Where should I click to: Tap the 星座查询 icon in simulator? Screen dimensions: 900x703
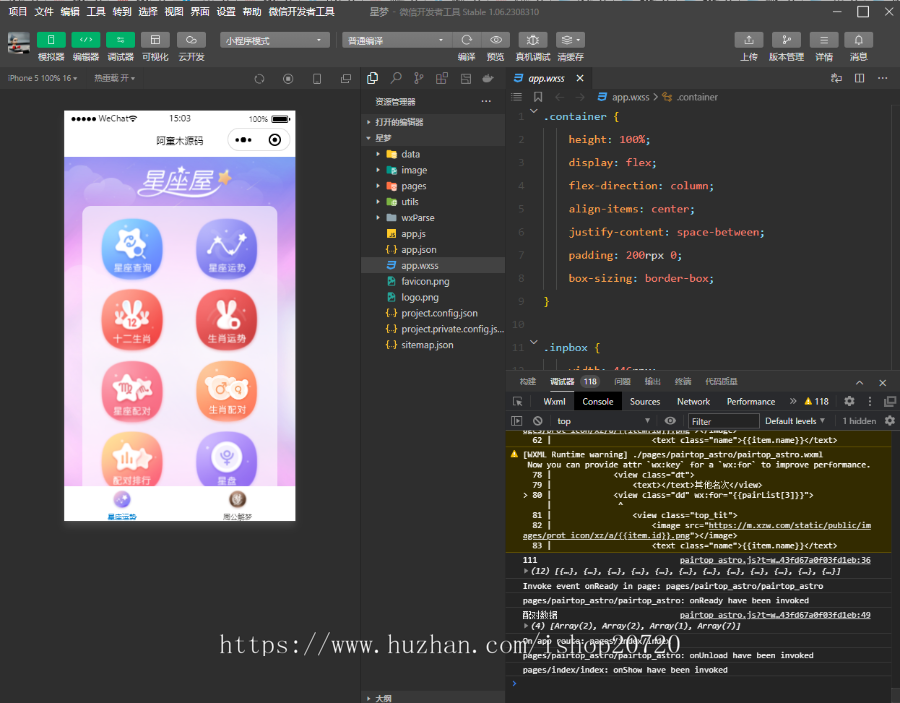point(132,248)
